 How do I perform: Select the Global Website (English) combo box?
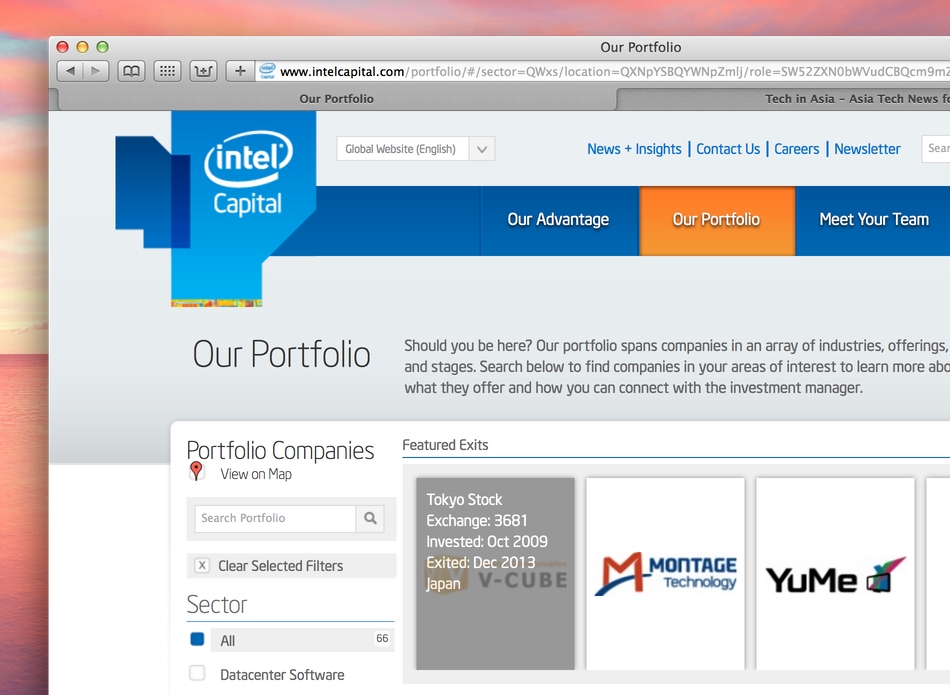click(x=416, y=149)
